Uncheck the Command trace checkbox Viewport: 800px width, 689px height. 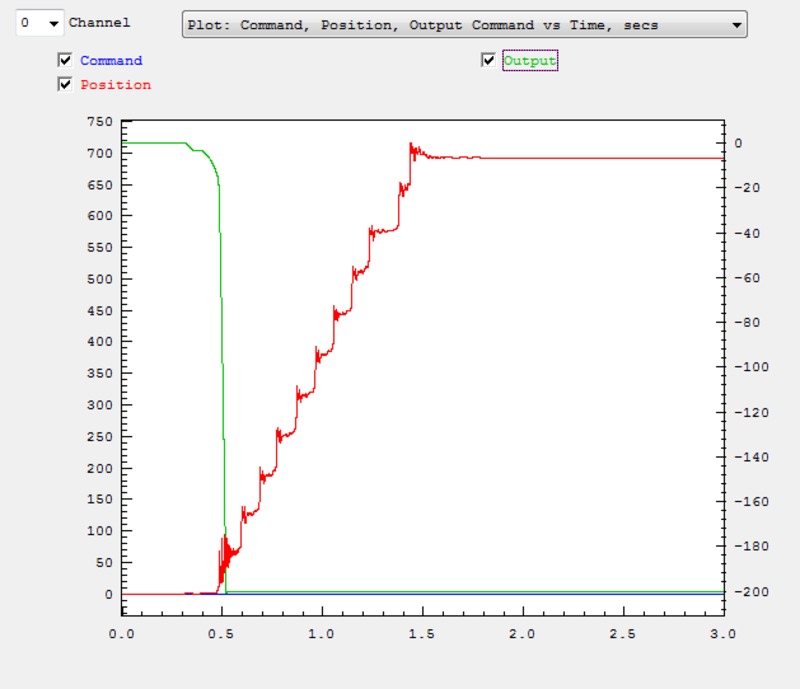coord(65,61)
